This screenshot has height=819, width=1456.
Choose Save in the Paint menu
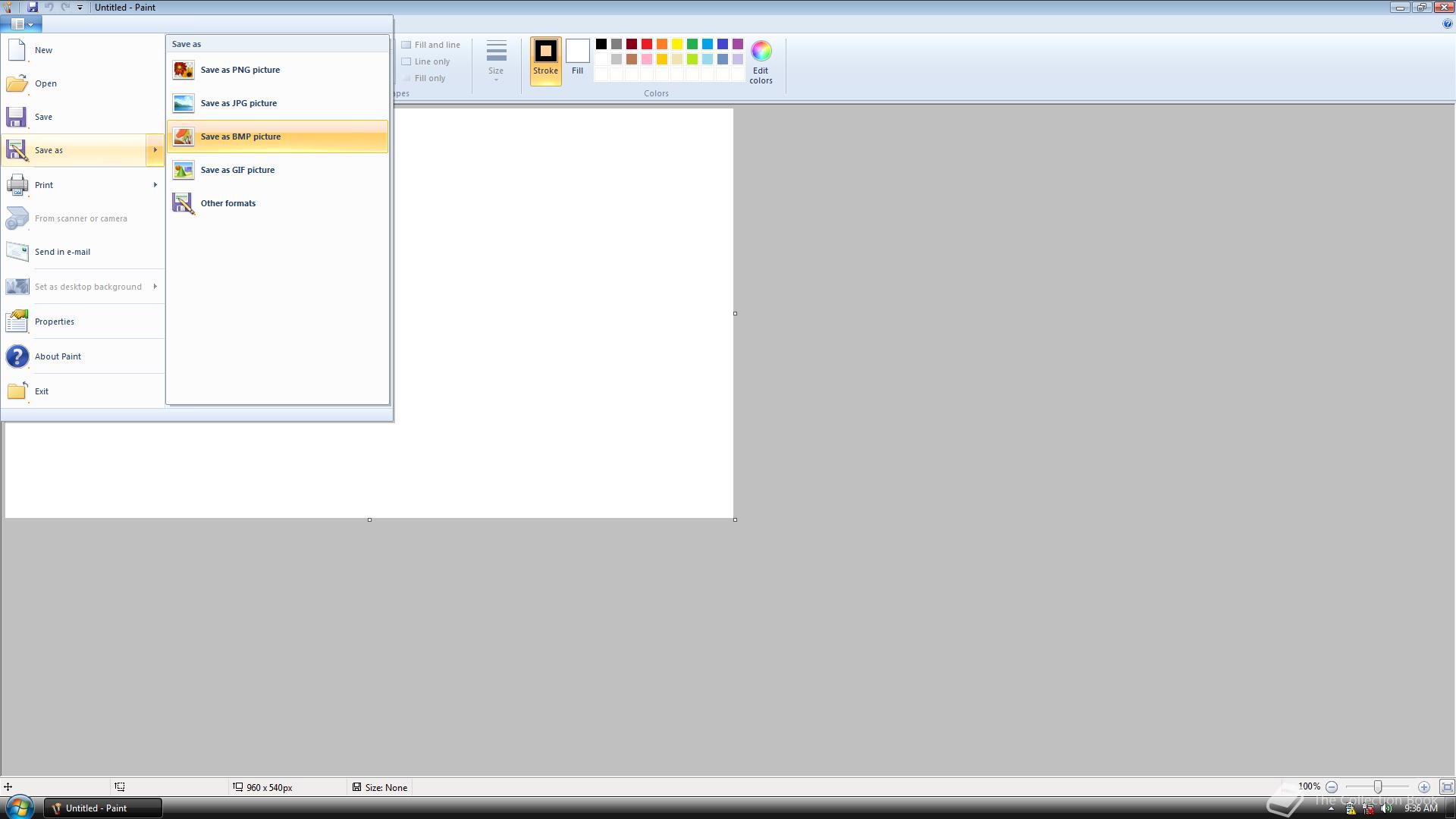pyautogui.click(x=83, y=117)
